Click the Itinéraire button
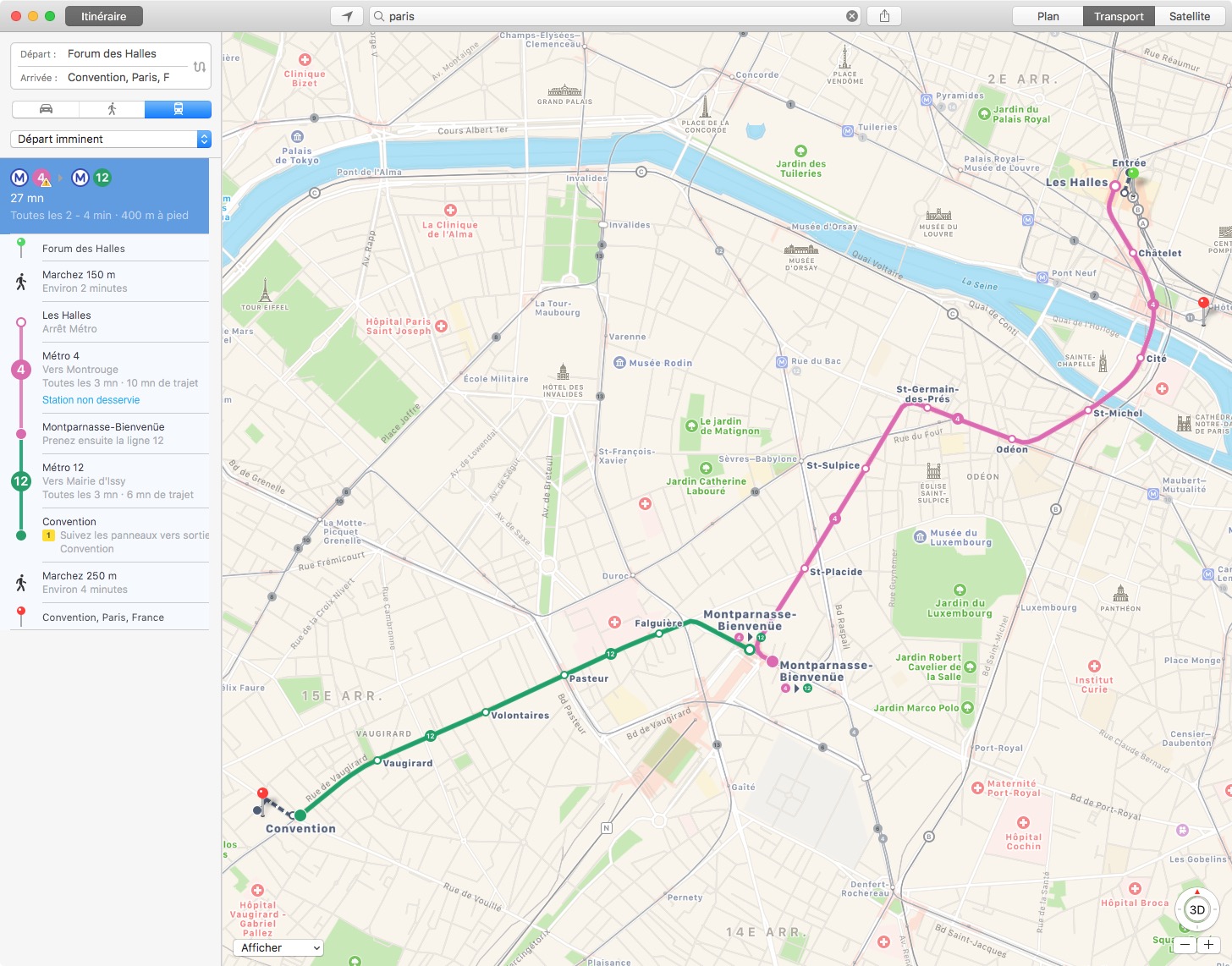The height and width of the screenshot is (966, 1232). tap(103, 16)
